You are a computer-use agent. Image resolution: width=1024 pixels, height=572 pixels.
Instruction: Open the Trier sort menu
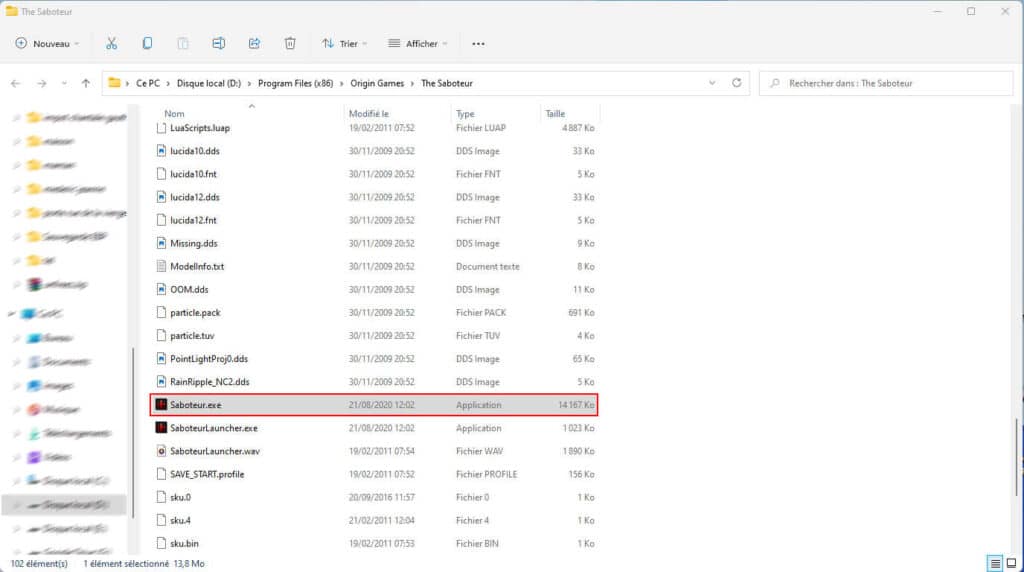click(x=345, y=43)
